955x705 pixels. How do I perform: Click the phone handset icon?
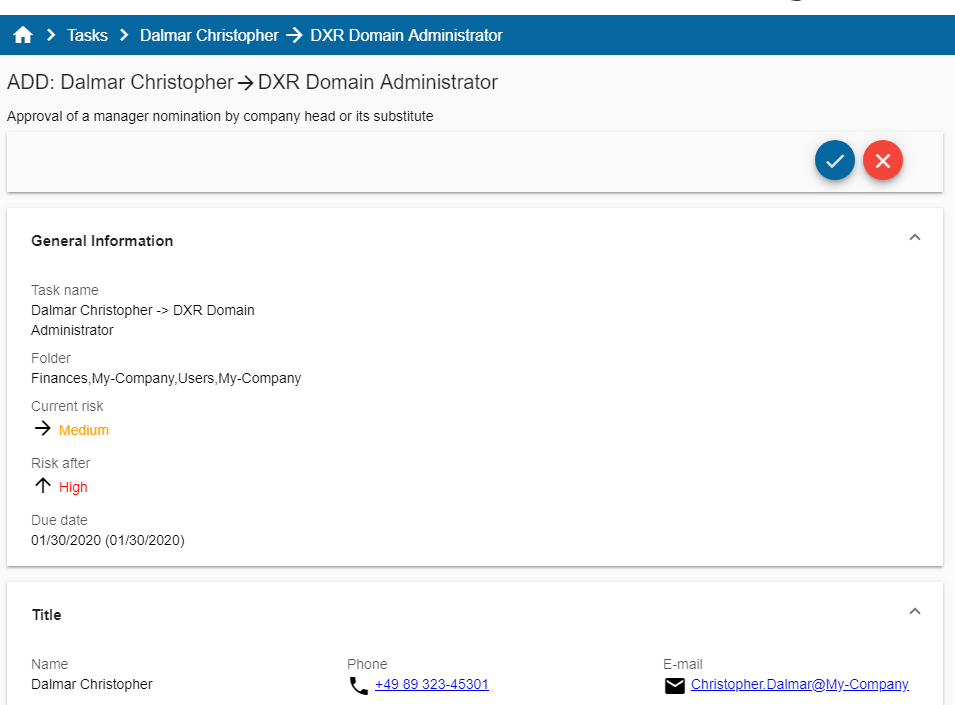click(x=359, y=686)
